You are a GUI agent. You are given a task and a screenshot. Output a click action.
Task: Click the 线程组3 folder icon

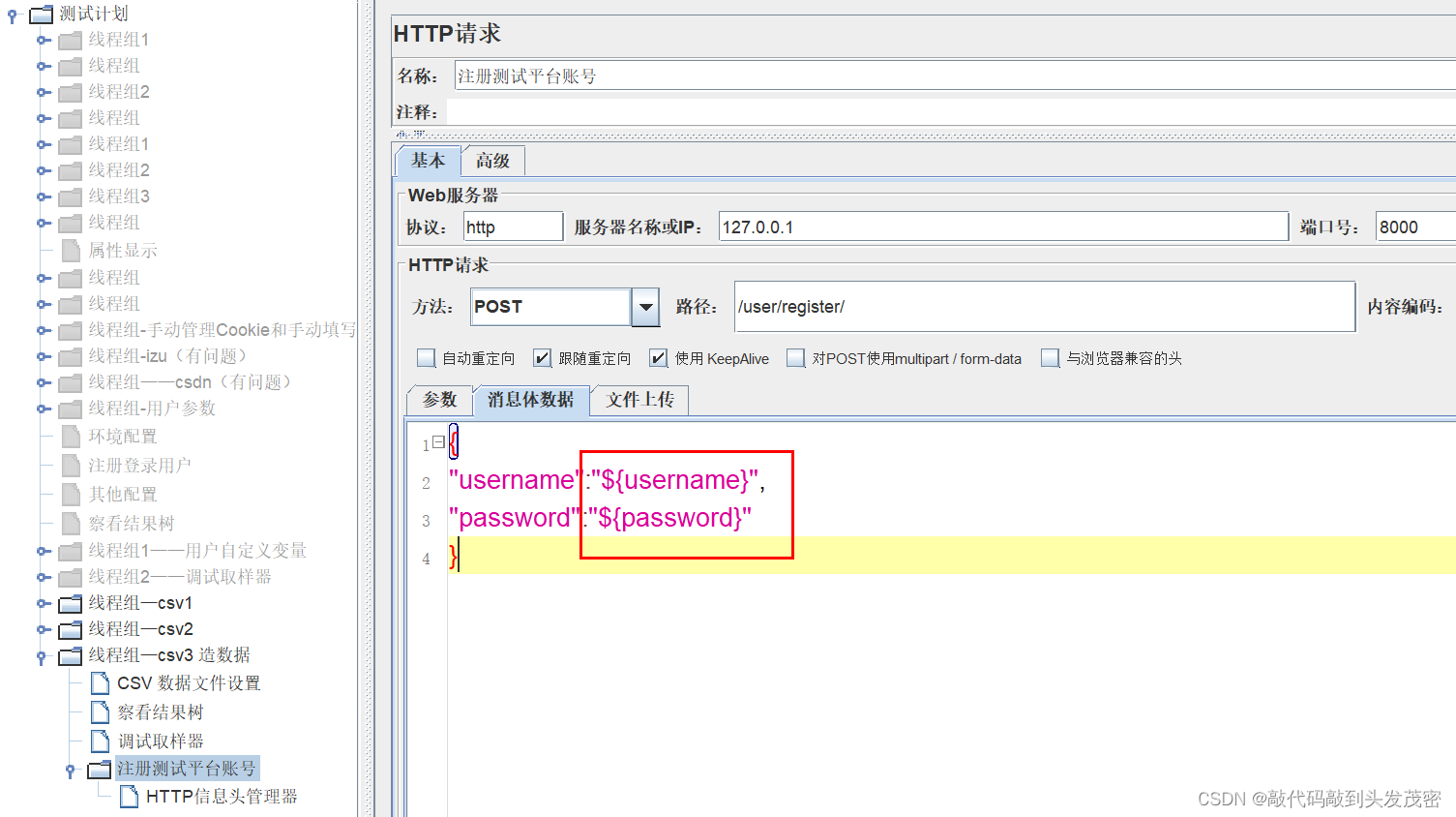(x=70, y=197)
